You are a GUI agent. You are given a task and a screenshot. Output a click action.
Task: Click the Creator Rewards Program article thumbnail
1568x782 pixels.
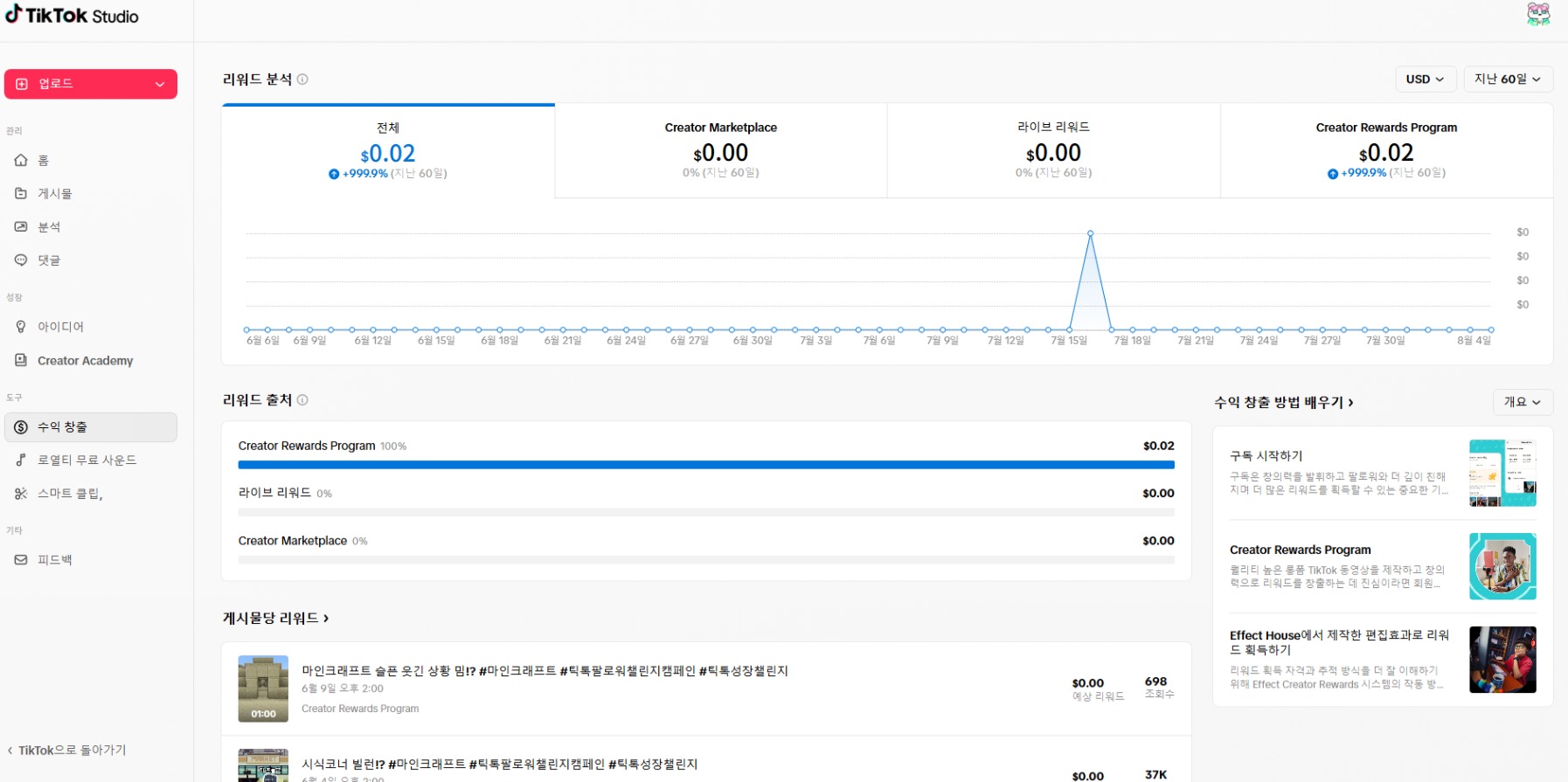point(1502,566)
